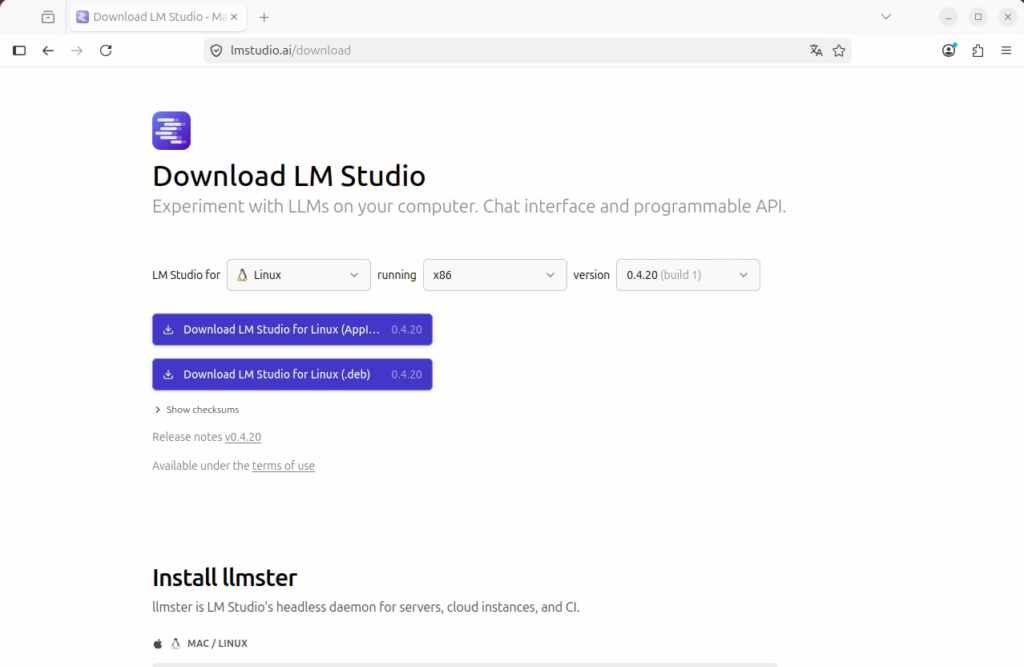The width and height of the screenshot is (1024, 667).
Task: Click the Linux penguin icon beside MAC / LINUX
Action: [175, 643]
